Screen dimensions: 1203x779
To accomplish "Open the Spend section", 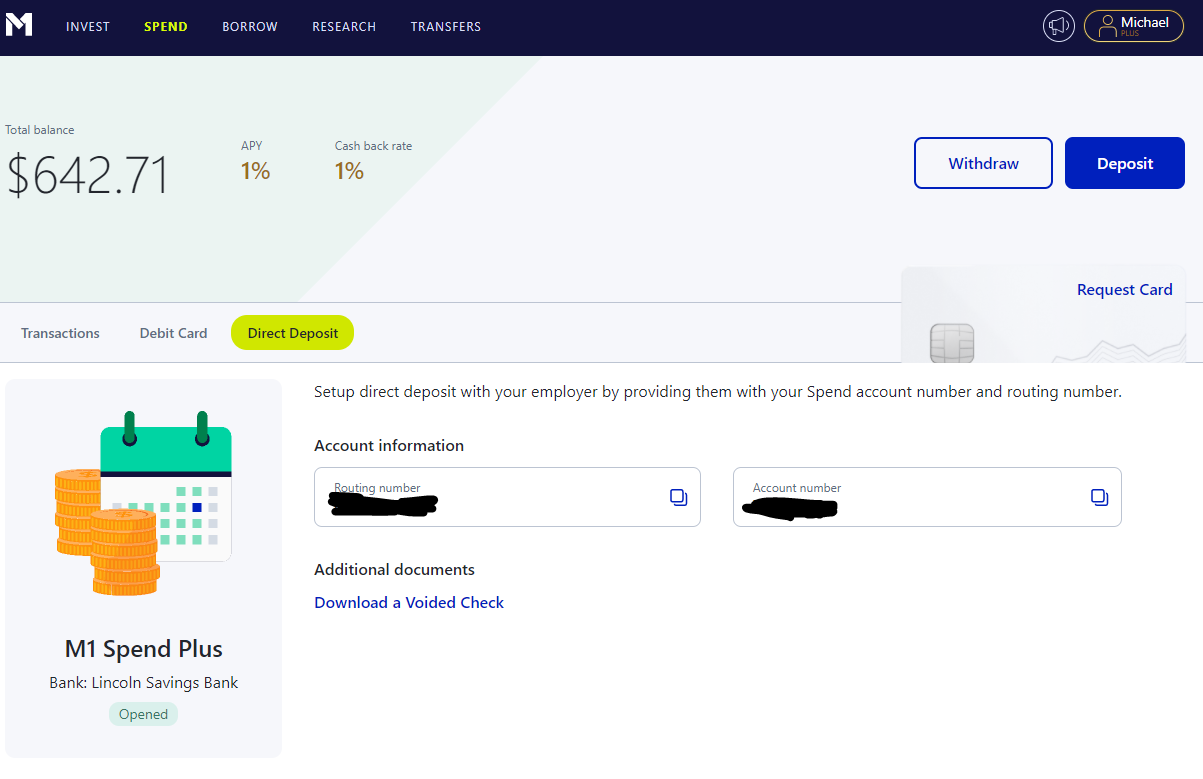I will pos(166,27).
